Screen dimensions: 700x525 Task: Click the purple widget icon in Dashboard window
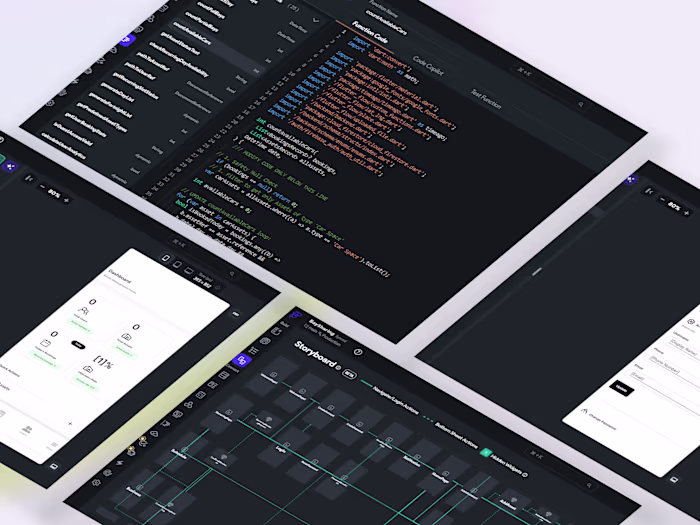[9, 167]
